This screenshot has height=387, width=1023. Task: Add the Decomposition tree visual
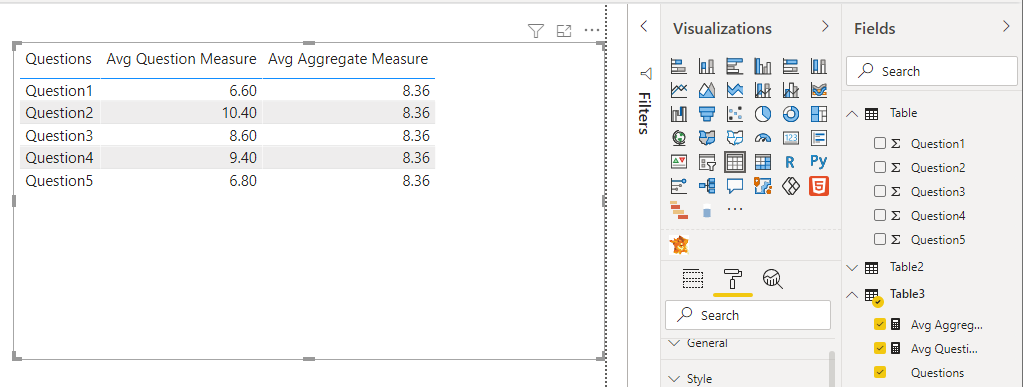(x=707, y=186)
